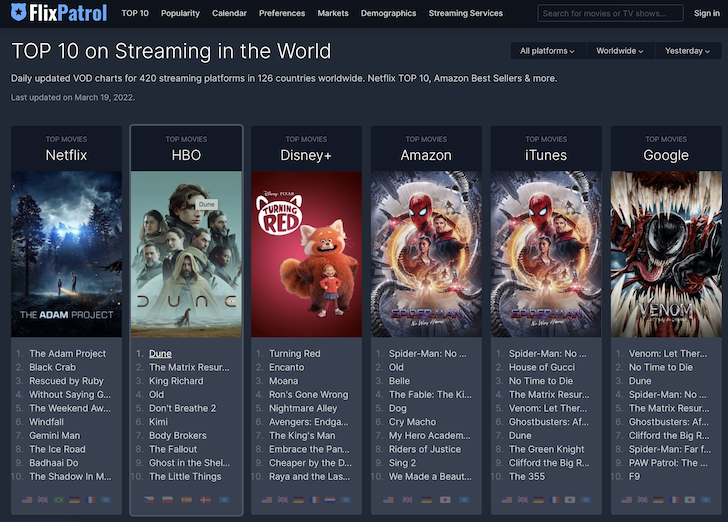Select the world flag under HBO list
This screenshot has height=522, width=728.
coord(224,500)
